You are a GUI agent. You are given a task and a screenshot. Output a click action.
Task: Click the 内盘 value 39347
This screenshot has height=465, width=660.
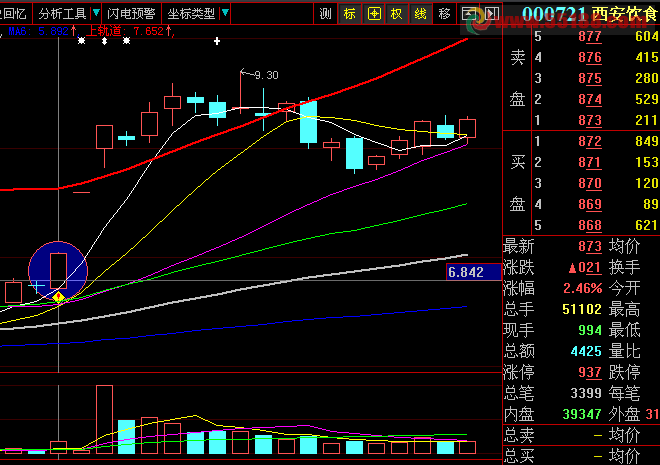[x=582, y=415]
